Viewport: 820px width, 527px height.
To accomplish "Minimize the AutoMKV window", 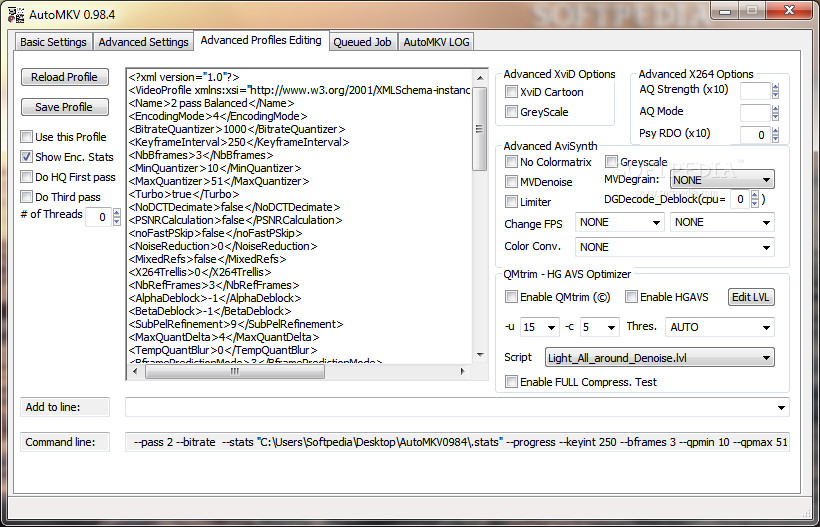I will click(x=725, y=10).
